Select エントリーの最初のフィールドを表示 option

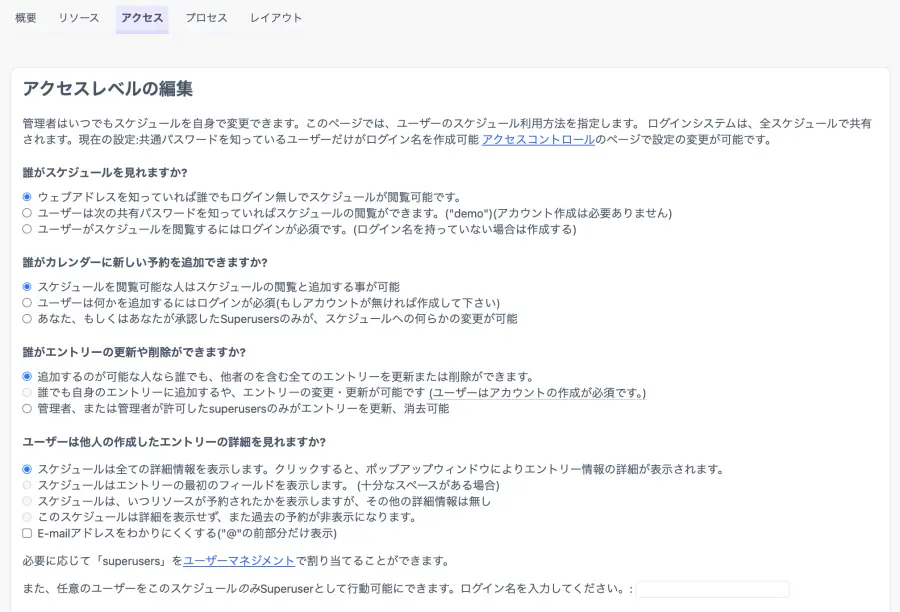27,485
